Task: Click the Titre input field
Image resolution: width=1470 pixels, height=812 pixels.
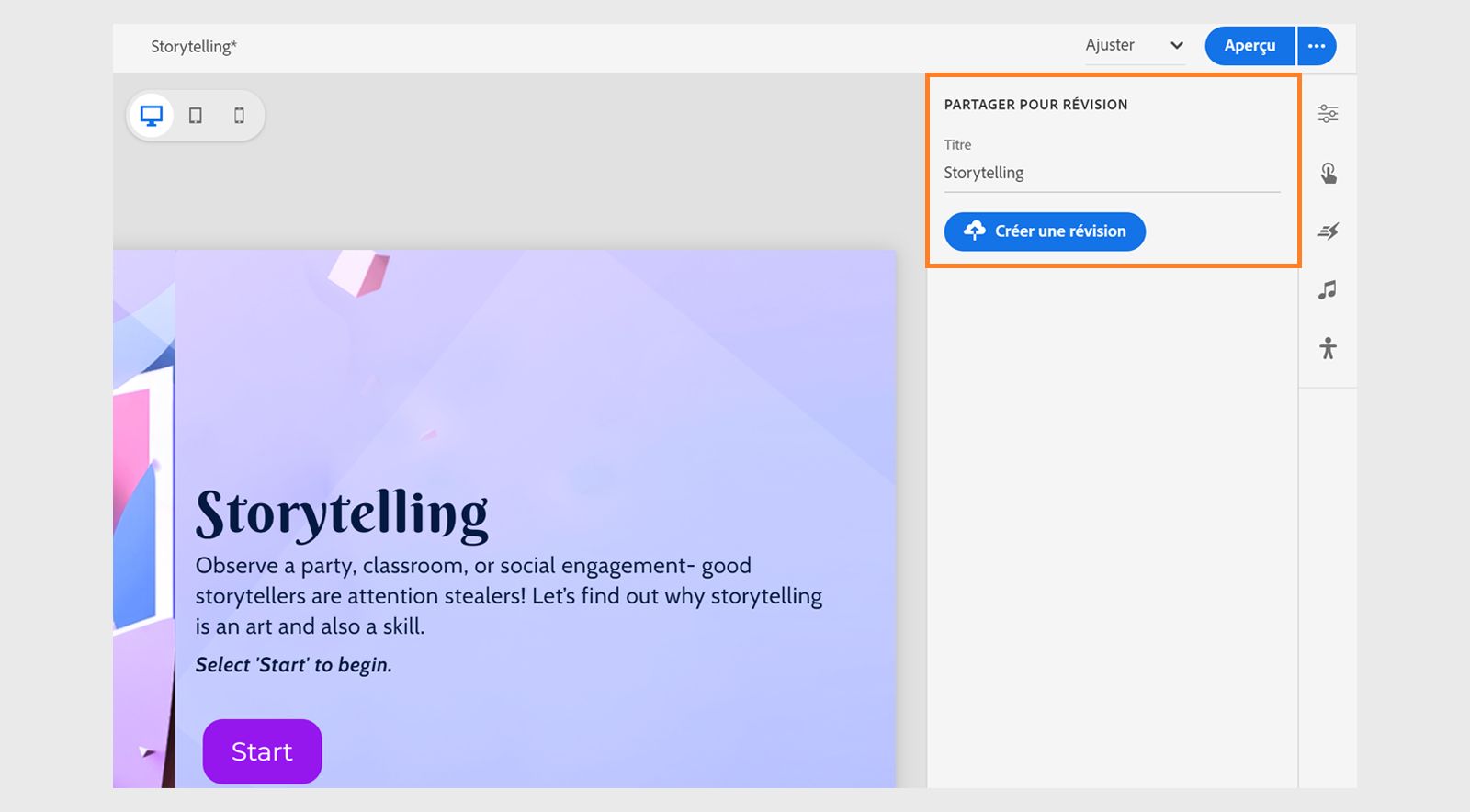Action: (1111, 173)
